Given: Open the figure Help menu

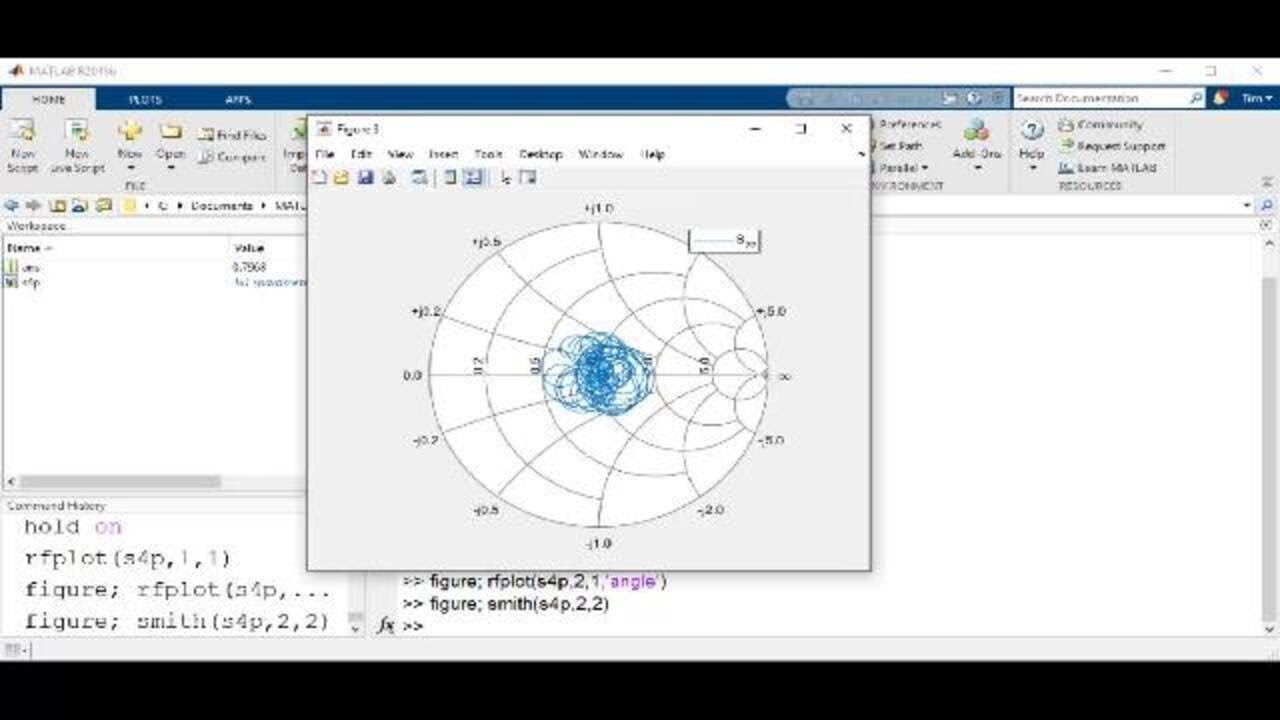Looking at the screenshot, I should (x=653, y=154).
